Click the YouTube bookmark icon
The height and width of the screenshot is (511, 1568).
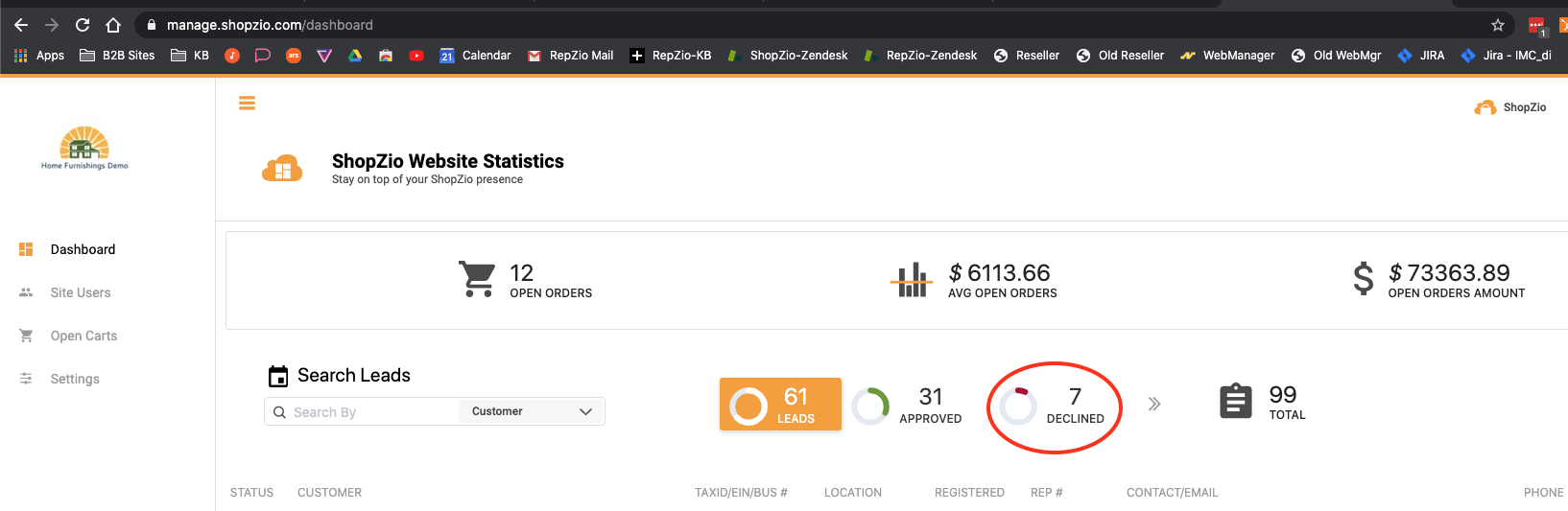pos(416,56)
